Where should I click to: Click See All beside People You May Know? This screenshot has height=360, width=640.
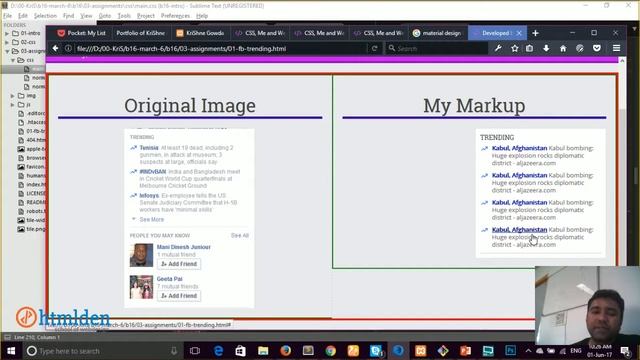pos(240,236)
